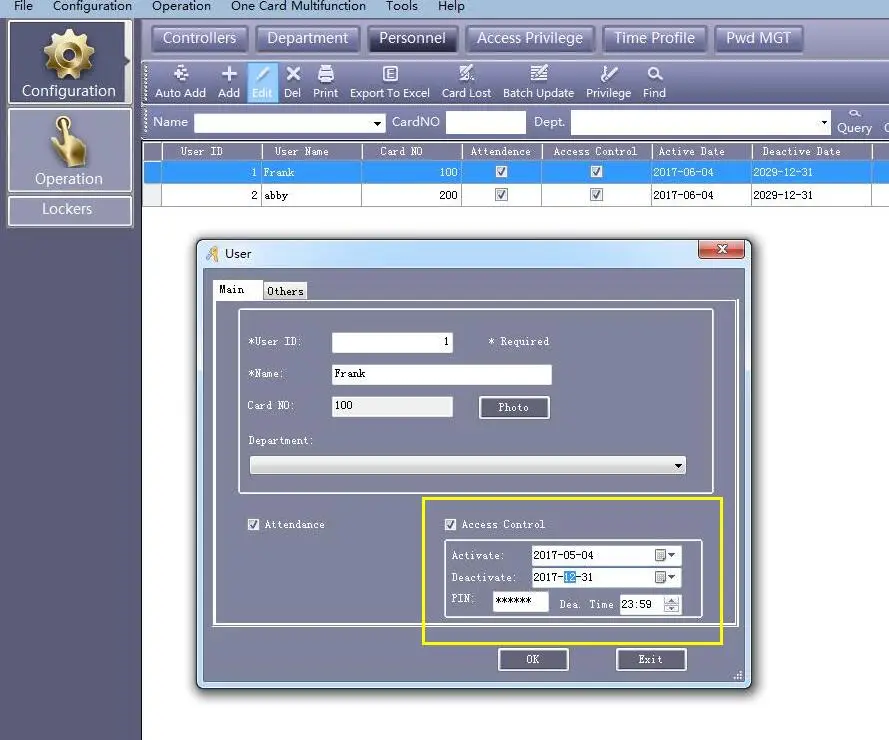The height and width of the screenshot is (740, 889).
Task: Open the Operation hand panel
Action: (x=69, y=150)
